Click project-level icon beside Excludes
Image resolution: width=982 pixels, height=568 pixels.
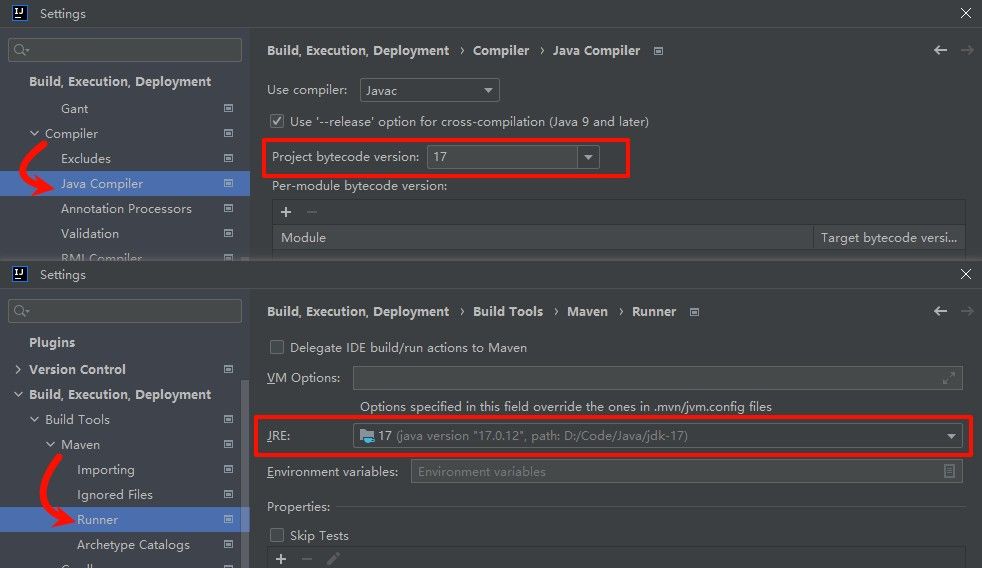coord(229,158)
